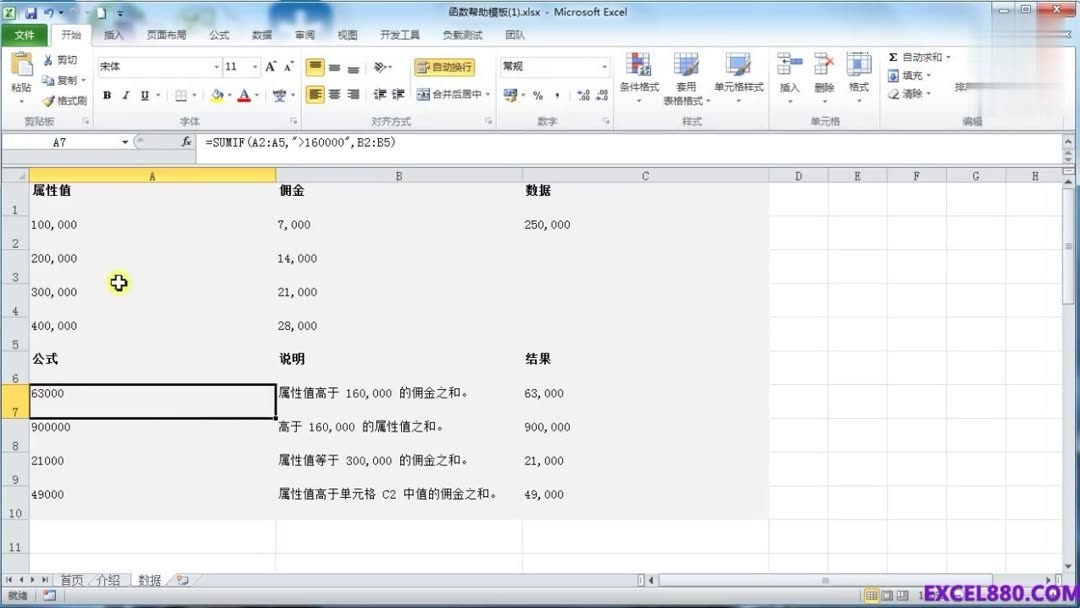Apply italic formatting to the selection

pyautogui.click(x=125, y=95)
